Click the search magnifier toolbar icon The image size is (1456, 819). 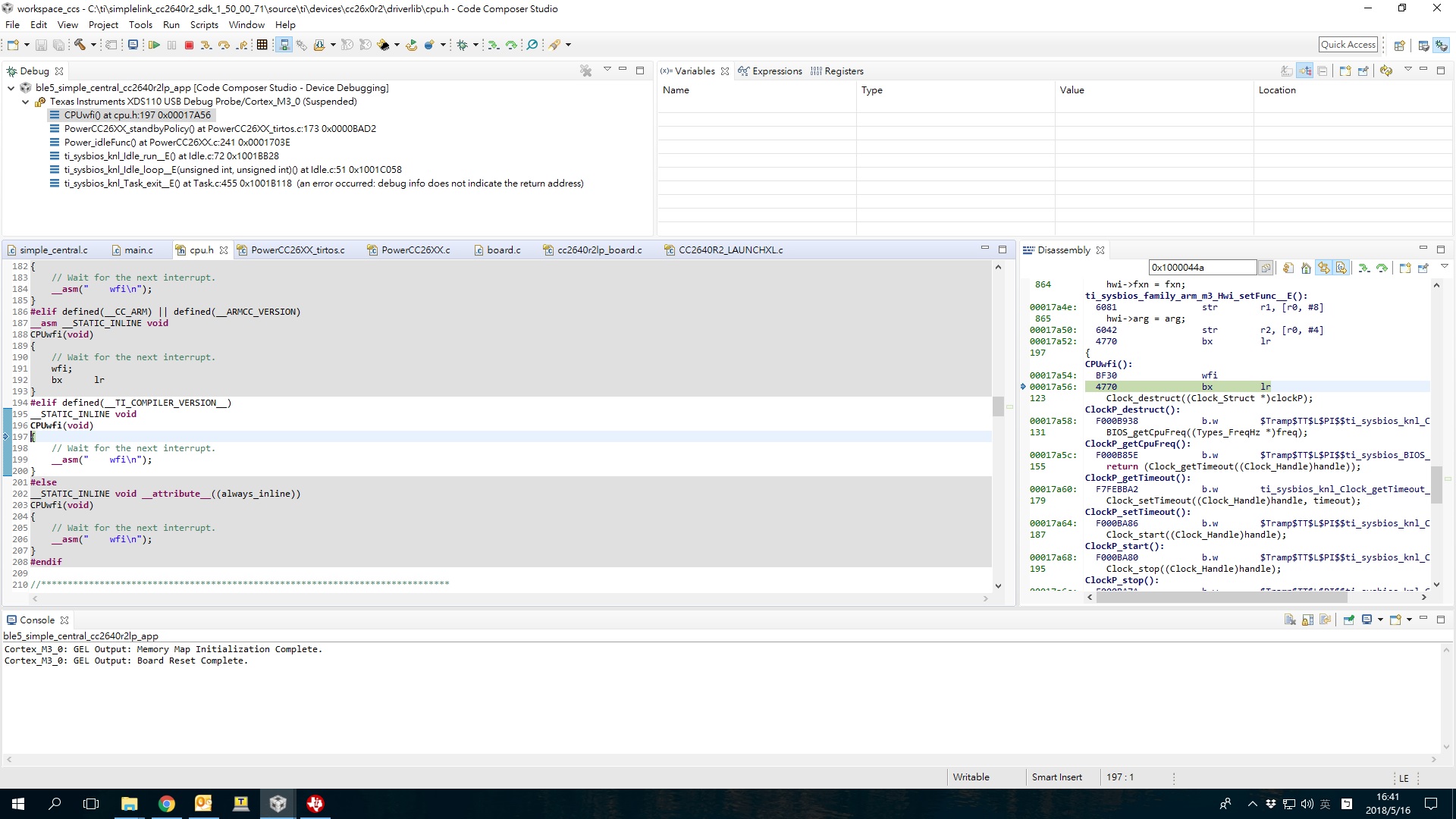tap(532, 45)
